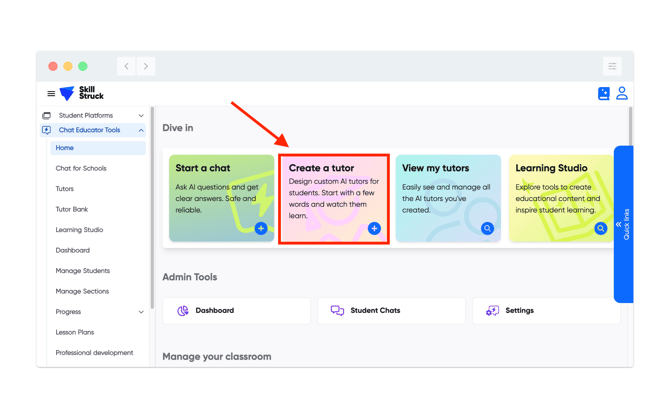Image resolution: width=670 pixels, height=418 pixels.
Task: Open the Settings admin tool button
Action: [546, 311]
